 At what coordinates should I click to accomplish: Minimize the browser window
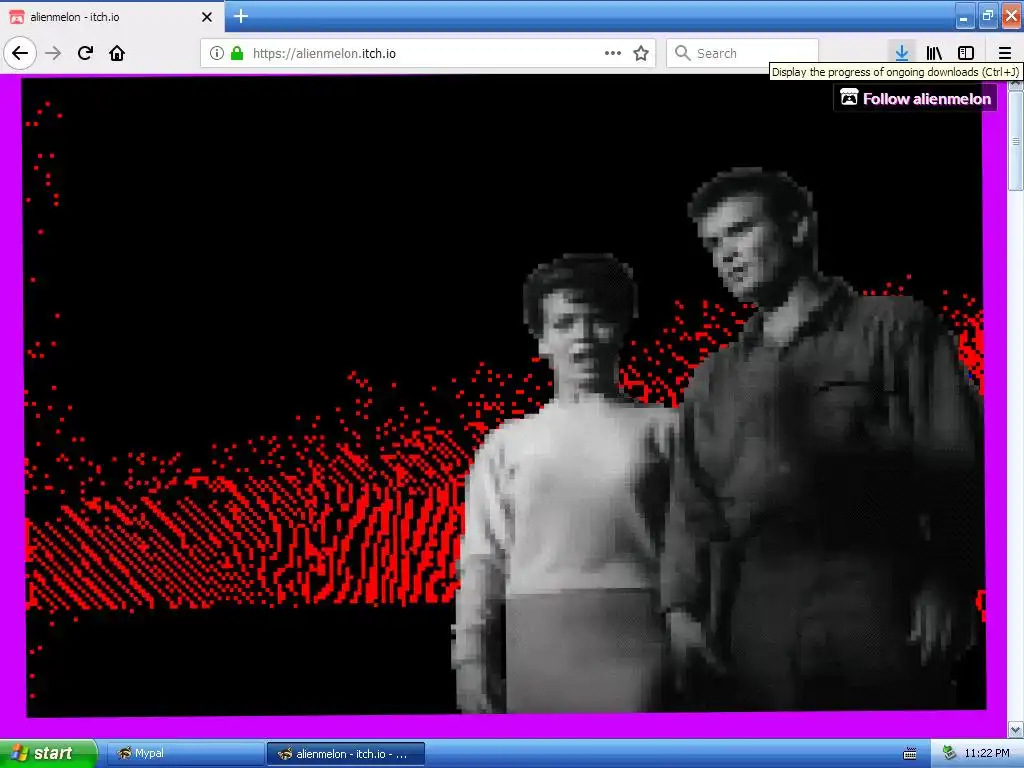965,16
